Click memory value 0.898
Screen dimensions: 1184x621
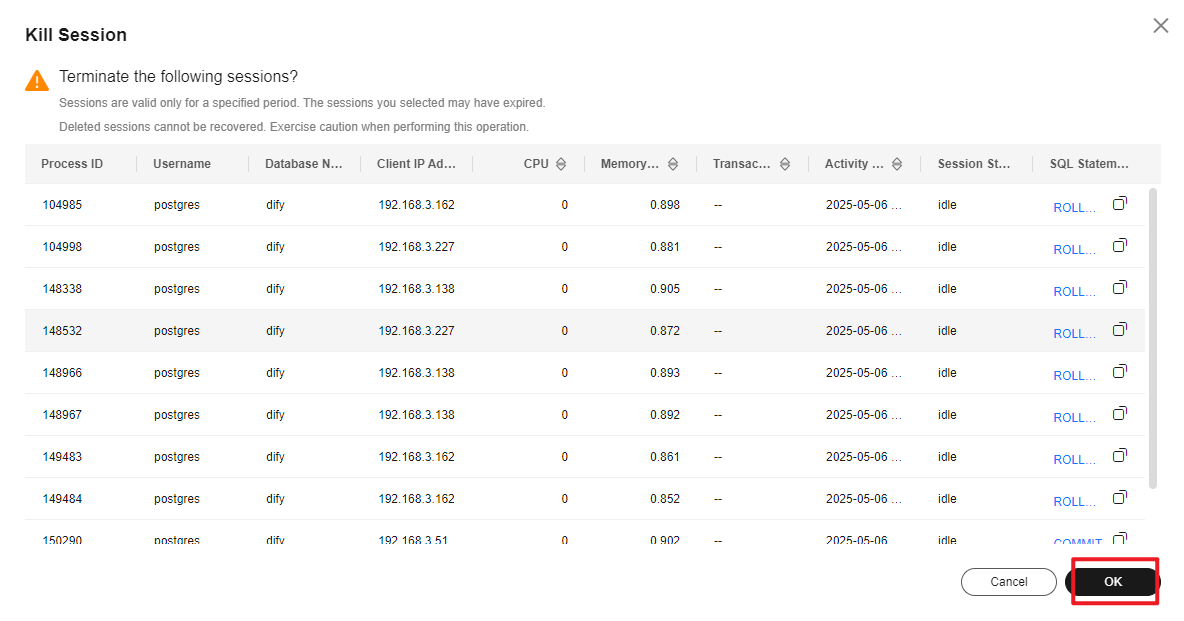(664, 205)
